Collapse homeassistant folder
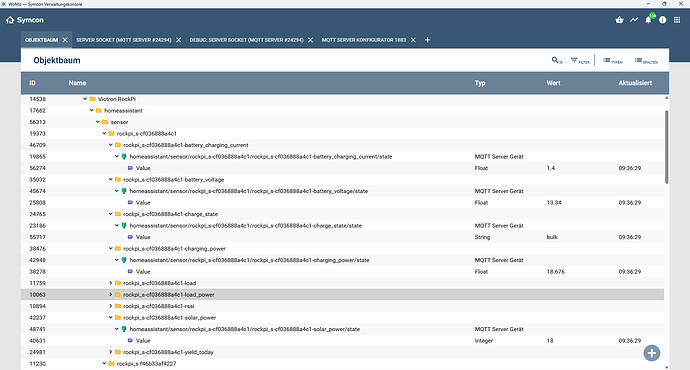The width and height of the screenshot is (690, 370). click(92, 110)
